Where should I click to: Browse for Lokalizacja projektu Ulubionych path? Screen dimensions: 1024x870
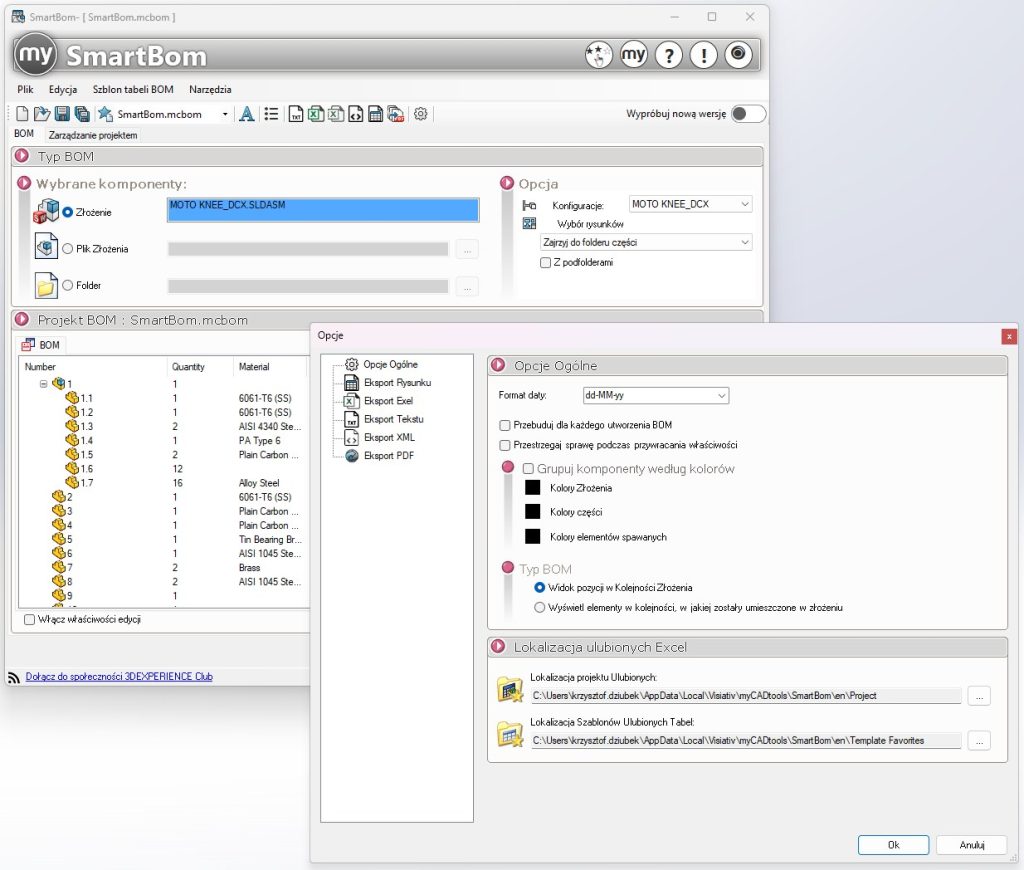(x=979, y=696)
